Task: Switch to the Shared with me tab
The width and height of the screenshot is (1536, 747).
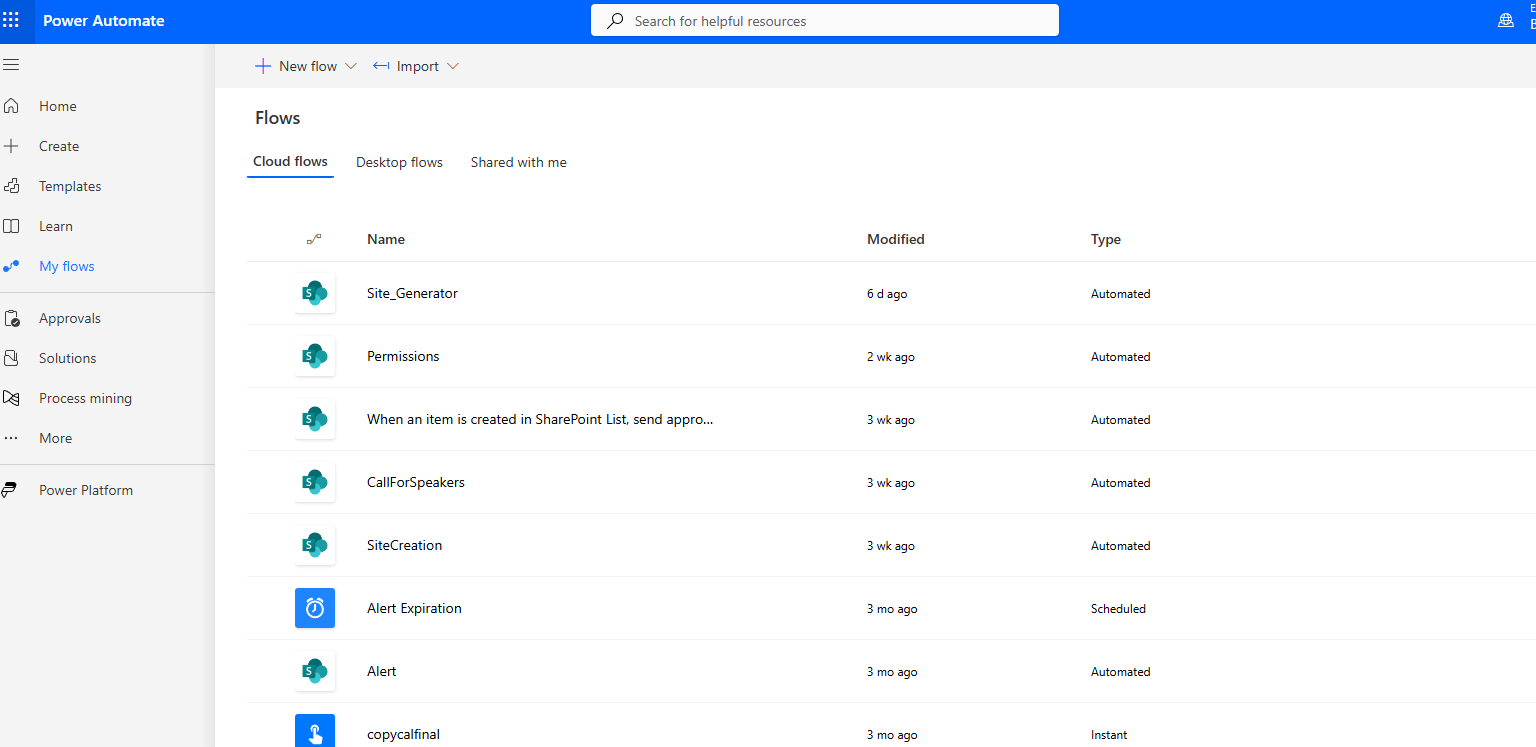Action: click(x=518, y=162)
